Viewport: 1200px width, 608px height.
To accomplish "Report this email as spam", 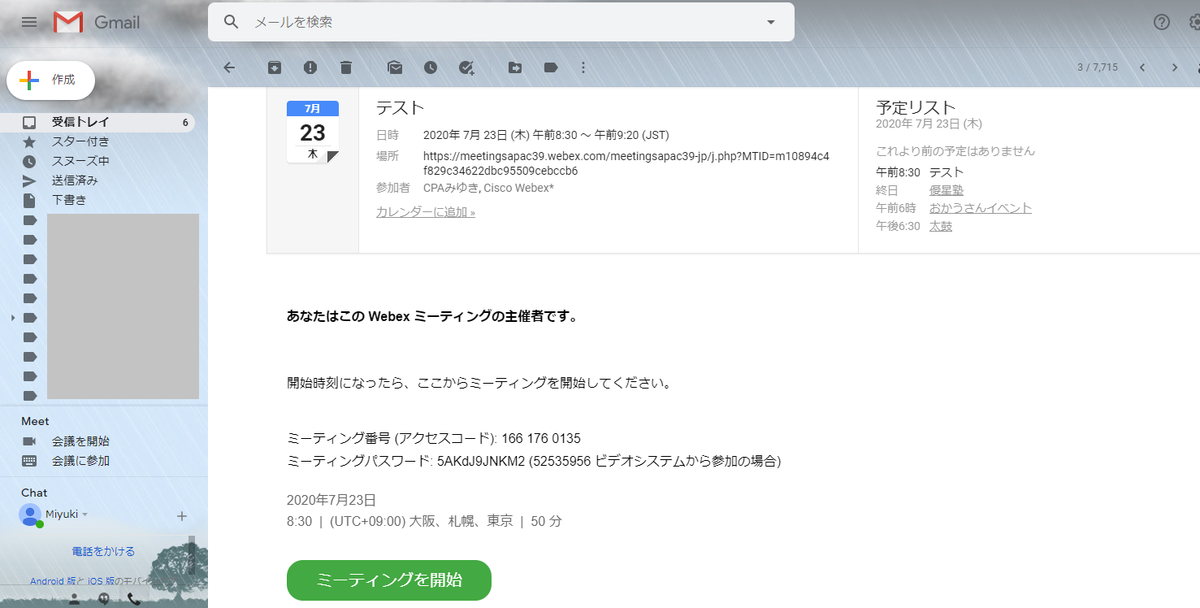I will 310,67.
